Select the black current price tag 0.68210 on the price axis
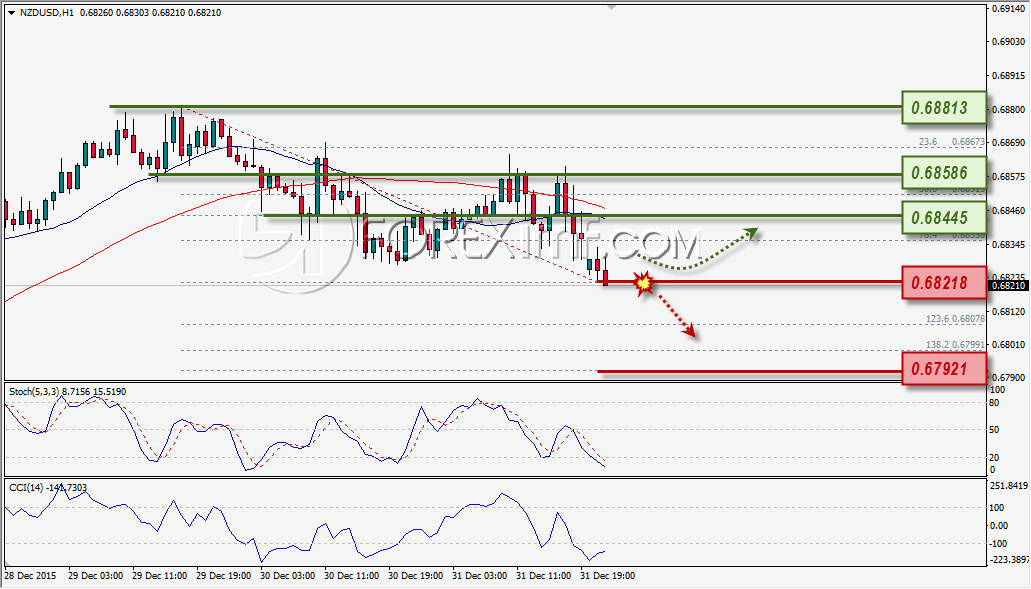The height and width of the screenshot is (589, 1031). (x=1008, y=285)
